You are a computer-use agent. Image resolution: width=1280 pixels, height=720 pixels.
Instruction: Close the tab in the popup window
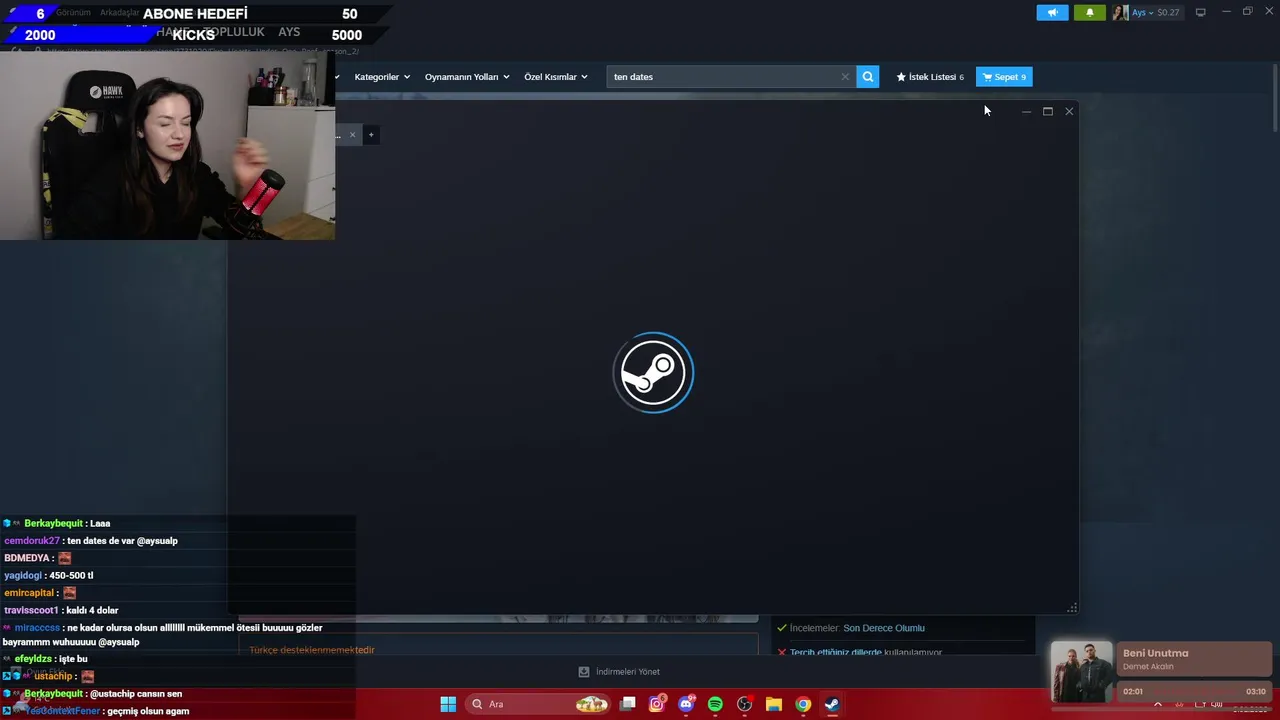pos(352,134)
